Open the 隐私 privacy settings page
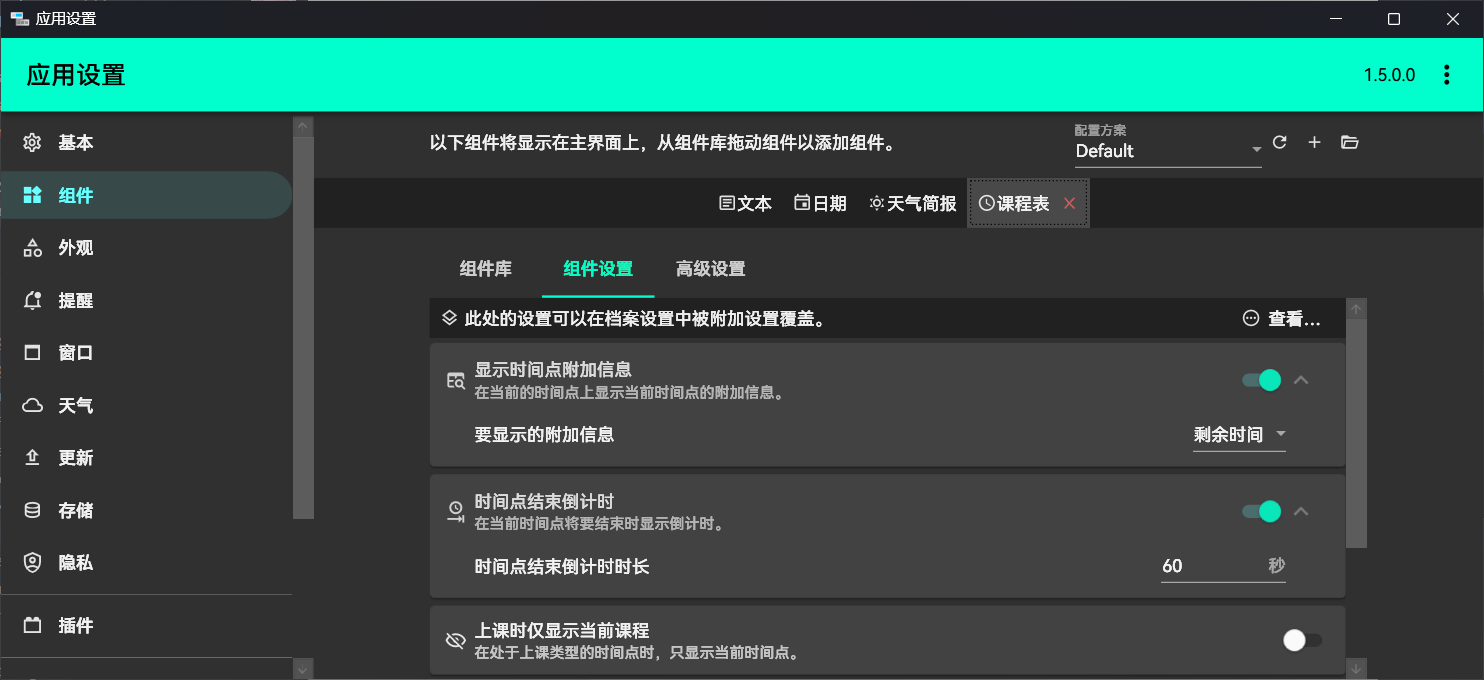 (75, 563)
